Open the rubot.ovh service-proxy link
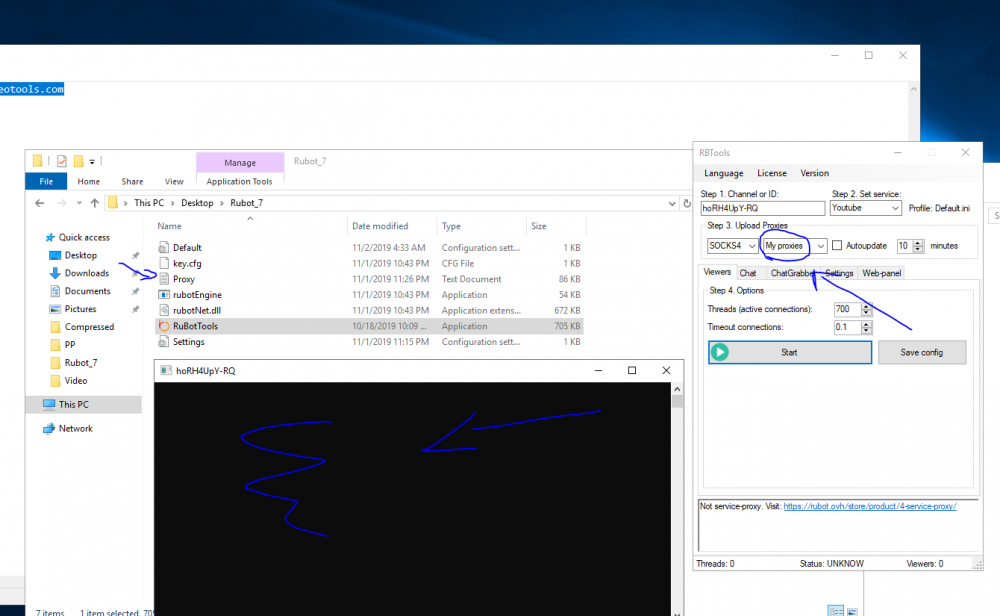Screen dimensions: 1000x616 870,506
